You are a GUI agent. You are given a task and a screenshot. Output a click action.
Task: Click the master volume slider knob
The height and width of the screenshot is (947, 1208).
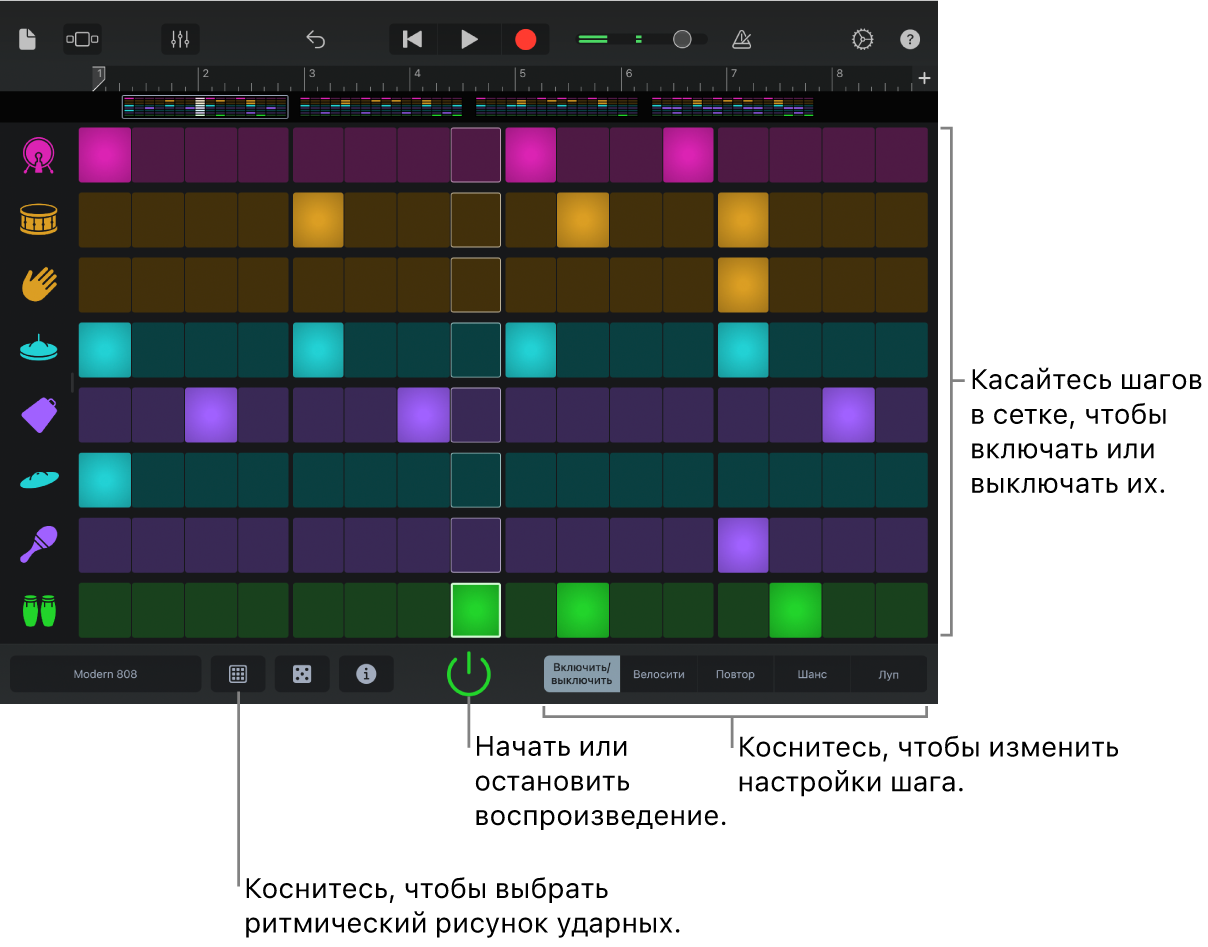pyautogui.click(x=682, y=40)
